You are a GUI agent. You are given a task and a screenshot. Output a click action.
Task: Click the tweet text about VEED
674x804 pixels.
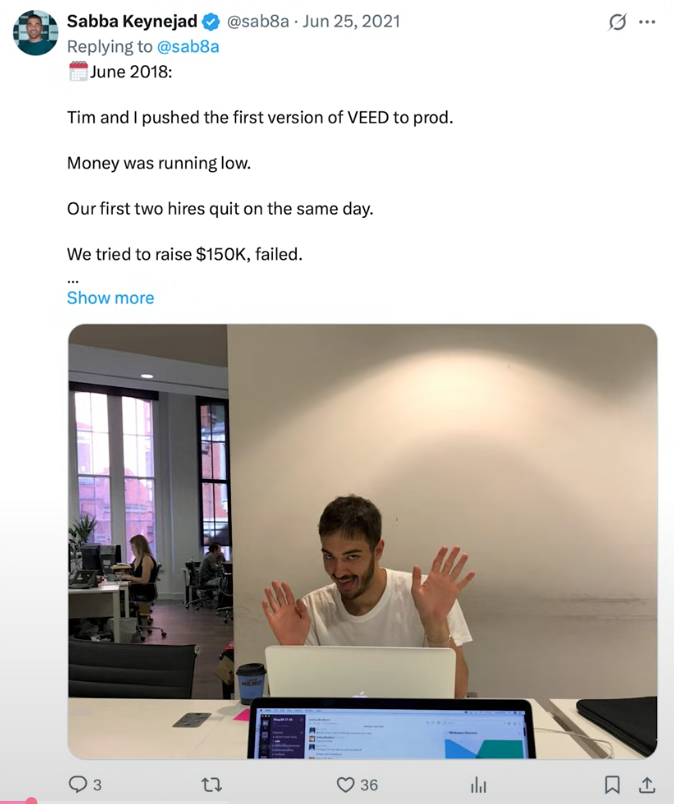260,117
